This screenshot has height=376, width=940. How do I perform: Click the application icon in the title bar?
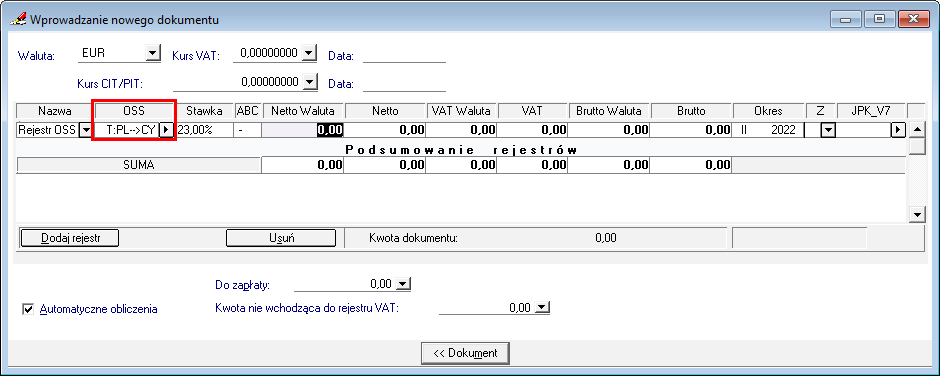pos(18,19)
